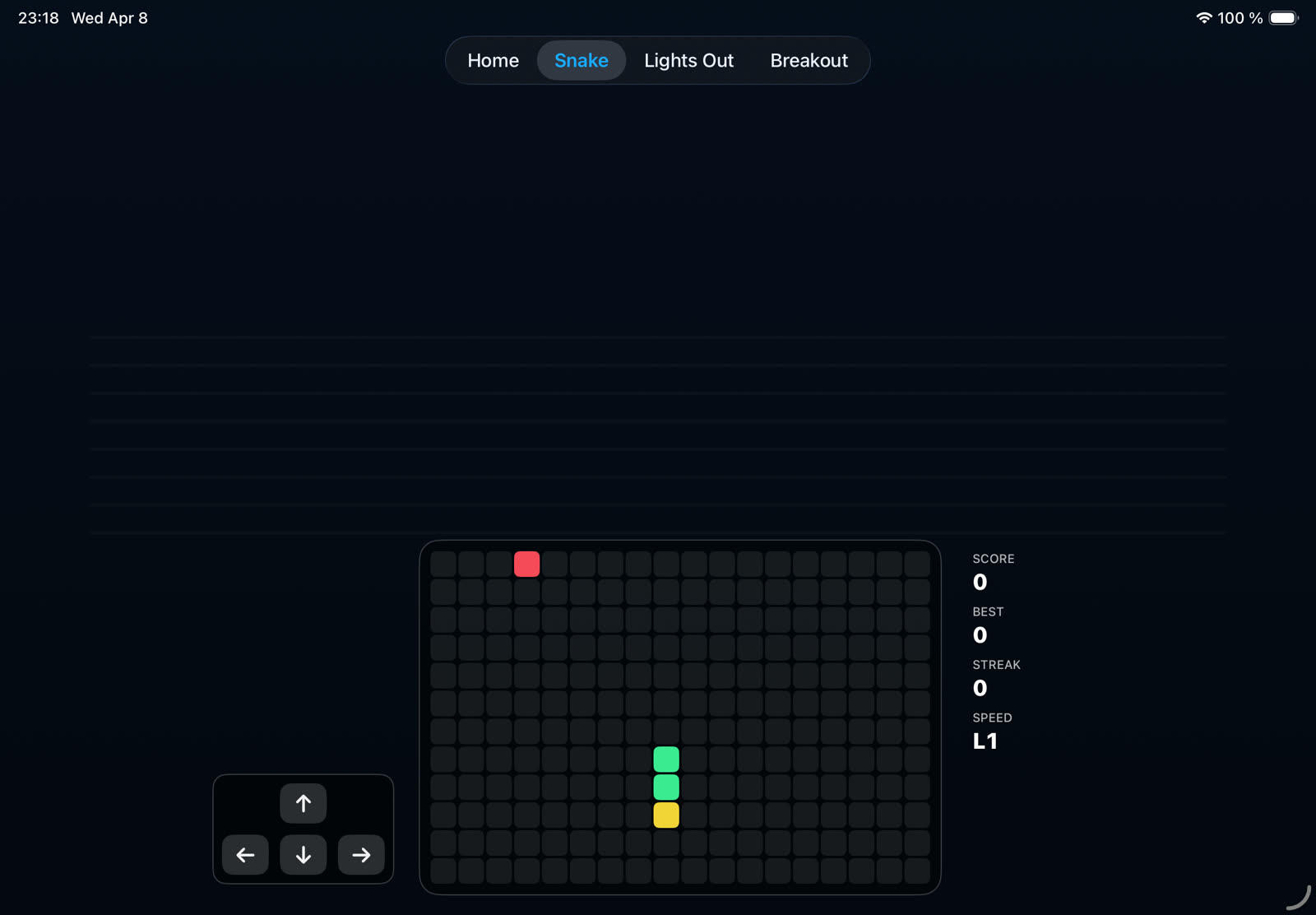Tap the 23:18 clock in status bar
1316x915 pixels.
click(39, 18)
